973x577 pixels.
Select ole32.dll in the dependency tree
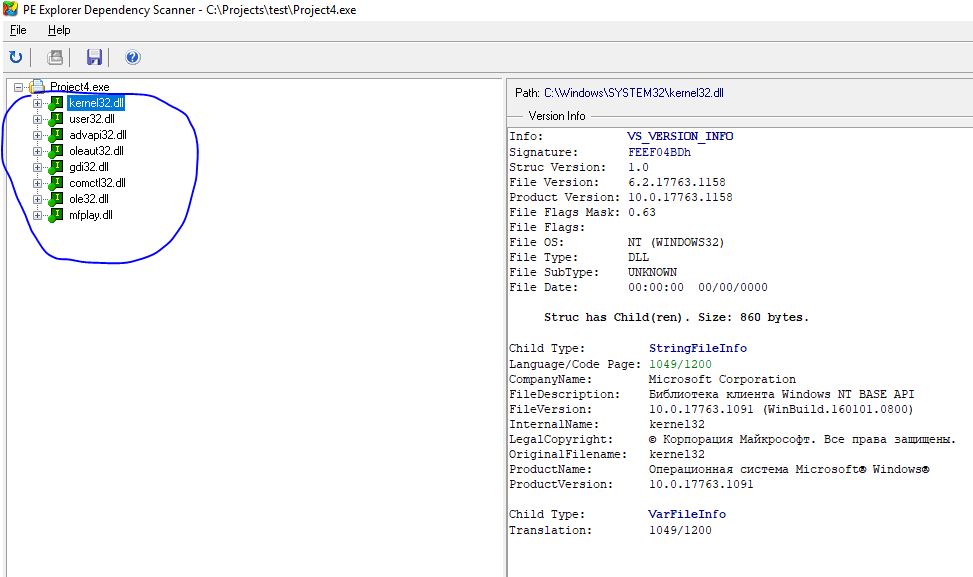tap(89, 199)
